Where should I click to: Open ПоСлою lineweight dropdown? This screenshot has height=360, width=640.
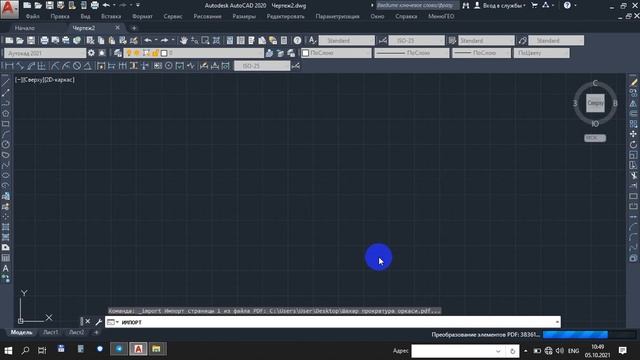point(482,53)
